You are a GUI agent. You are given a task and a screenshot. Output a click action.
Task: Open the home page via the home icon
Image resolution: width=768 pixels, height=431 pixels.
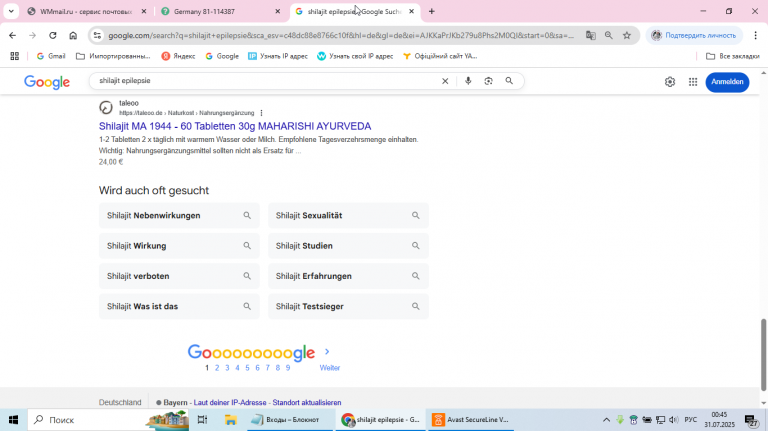click(x=73, y=35)
